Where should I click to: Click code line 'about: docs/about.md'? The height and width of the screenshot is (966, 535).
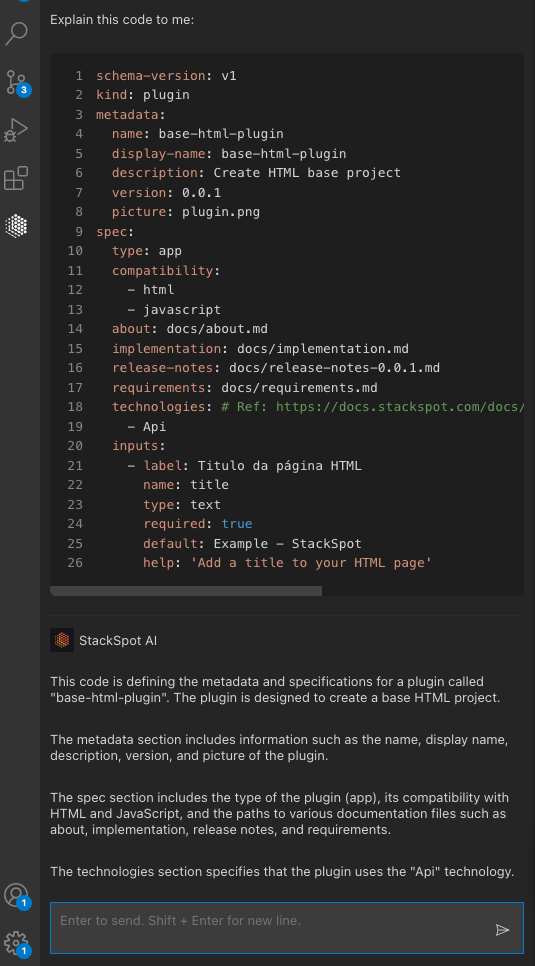coord(190,329)
